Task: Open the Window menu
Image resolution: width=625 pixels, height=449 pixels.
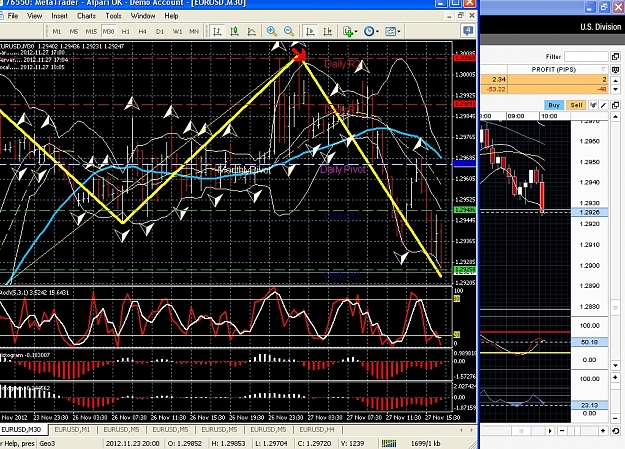Action: pos(143,16)
